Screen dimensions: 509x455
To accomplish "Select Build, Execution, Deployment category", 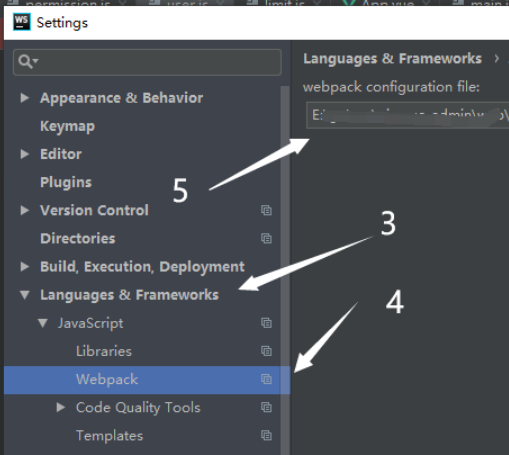I will pyautogui.click(x=142, y=267).
